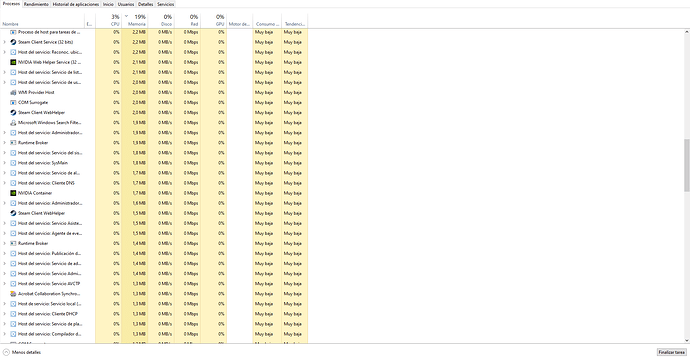Click the vertical scrollbar thumb

point(686,165)
